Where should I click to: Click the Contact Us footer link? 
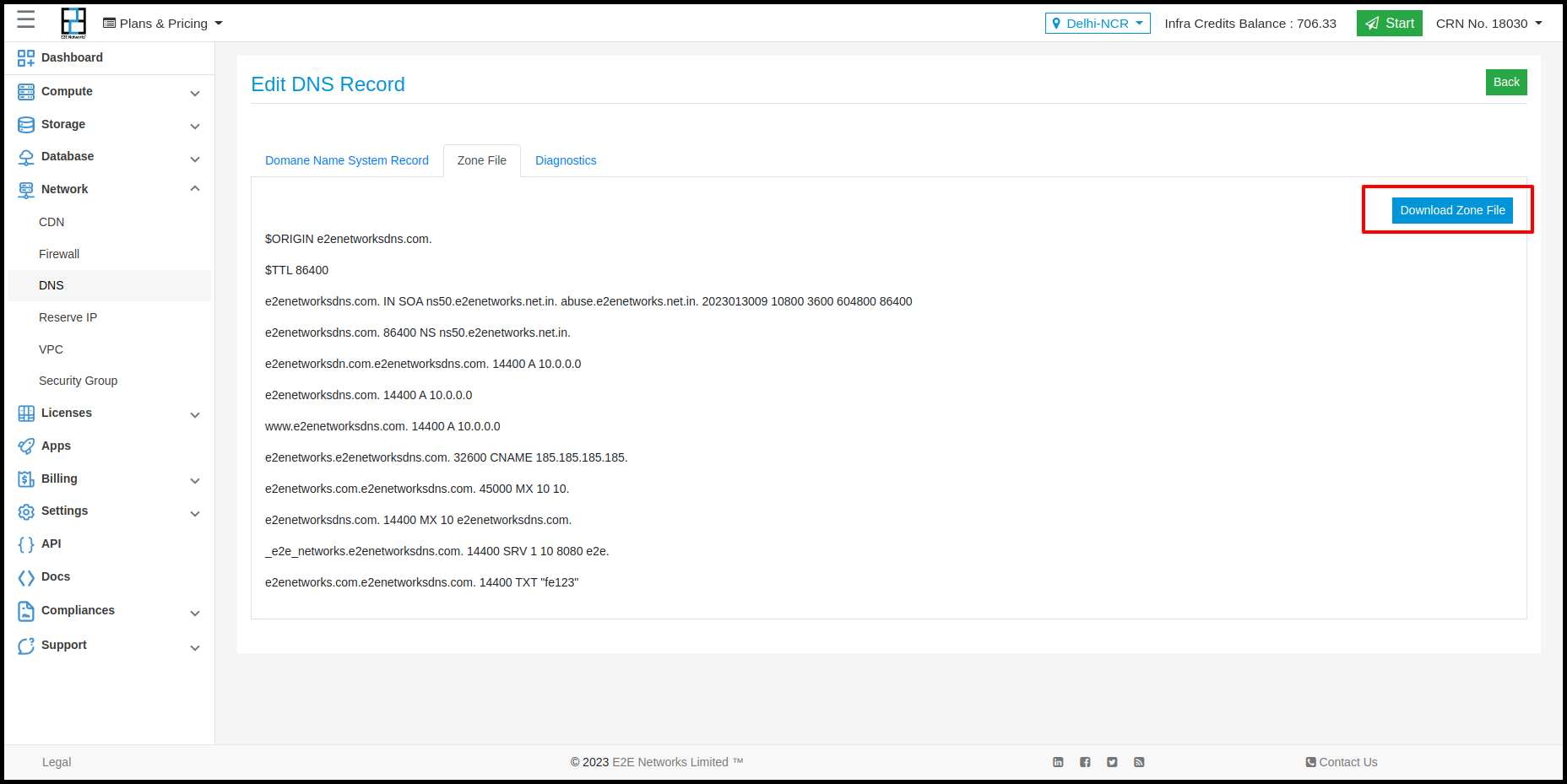point(1342,762)
